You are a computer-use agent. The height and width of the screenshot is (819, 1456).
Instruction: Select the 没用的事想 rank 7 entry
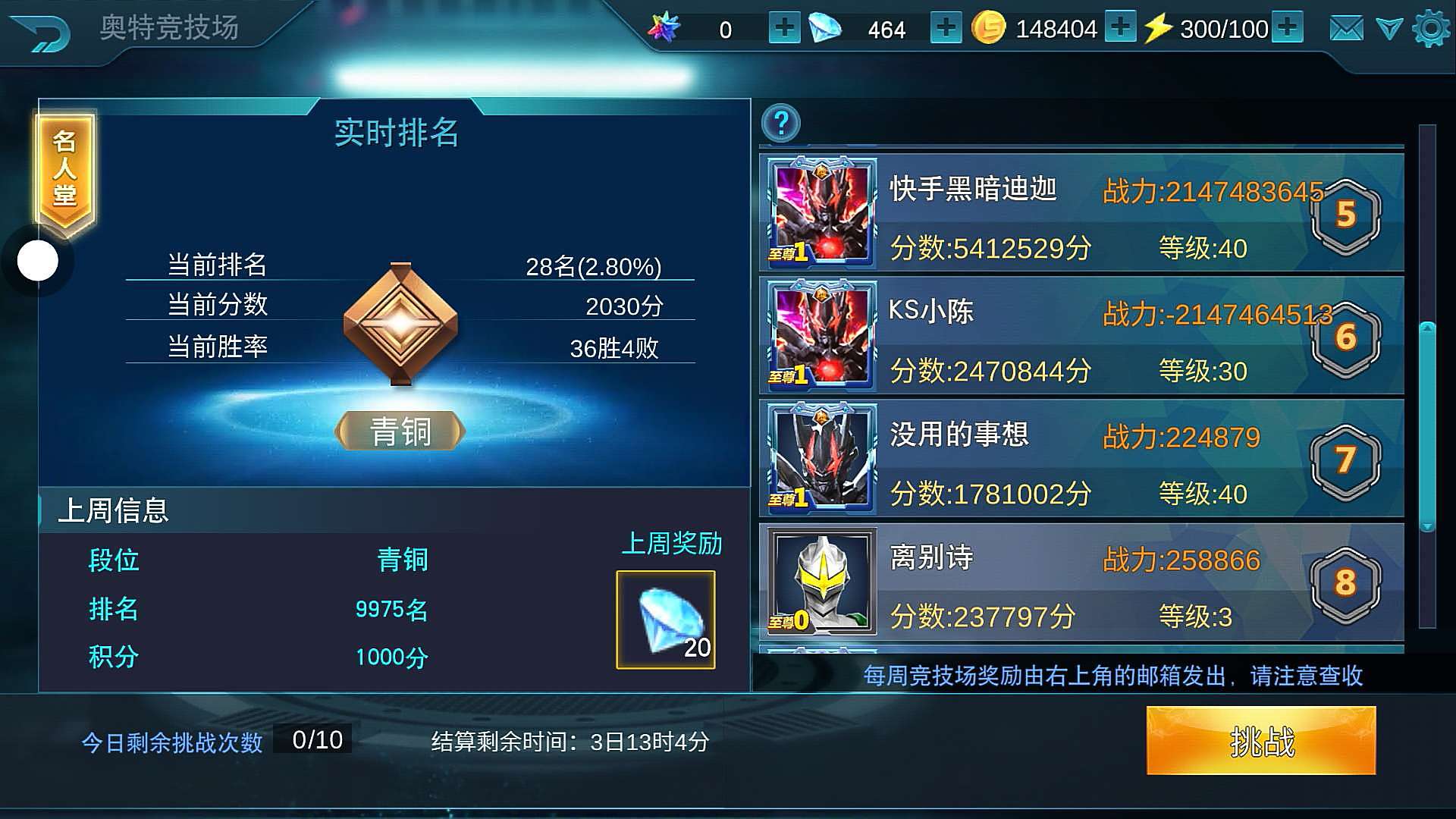pos(1081,459)
